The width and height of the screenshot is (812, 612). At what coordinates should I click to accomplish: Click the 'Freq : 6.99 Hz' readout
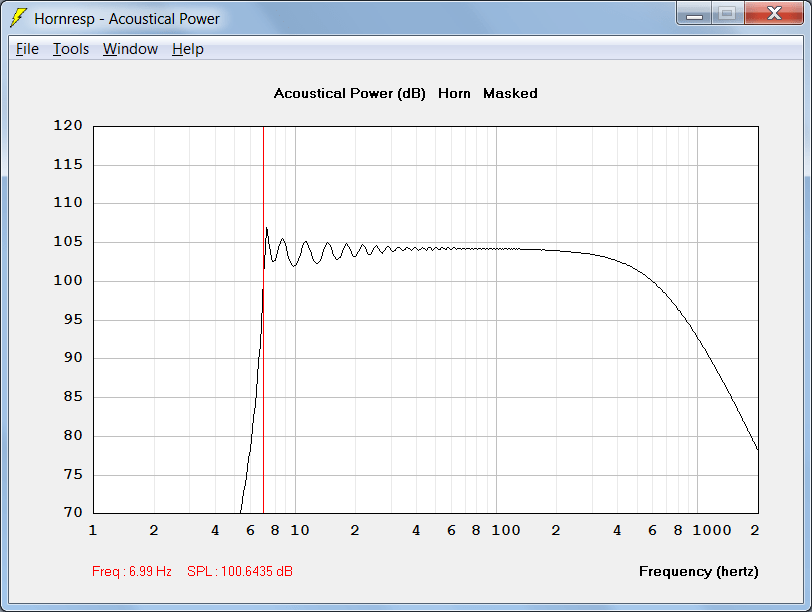point(132,571)
